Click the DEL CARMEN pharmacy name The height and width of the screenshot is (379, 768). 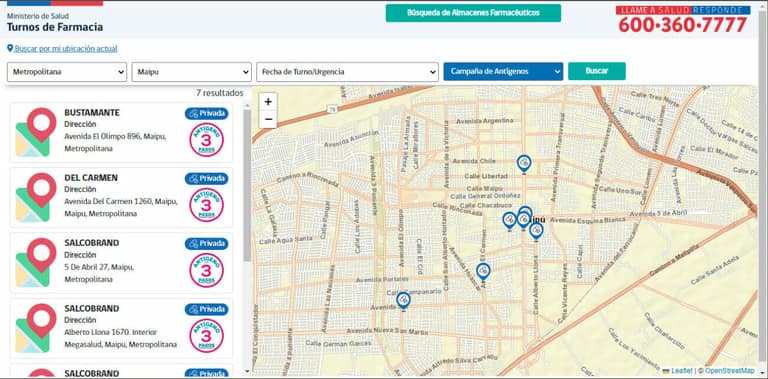[x=91, y=178]
